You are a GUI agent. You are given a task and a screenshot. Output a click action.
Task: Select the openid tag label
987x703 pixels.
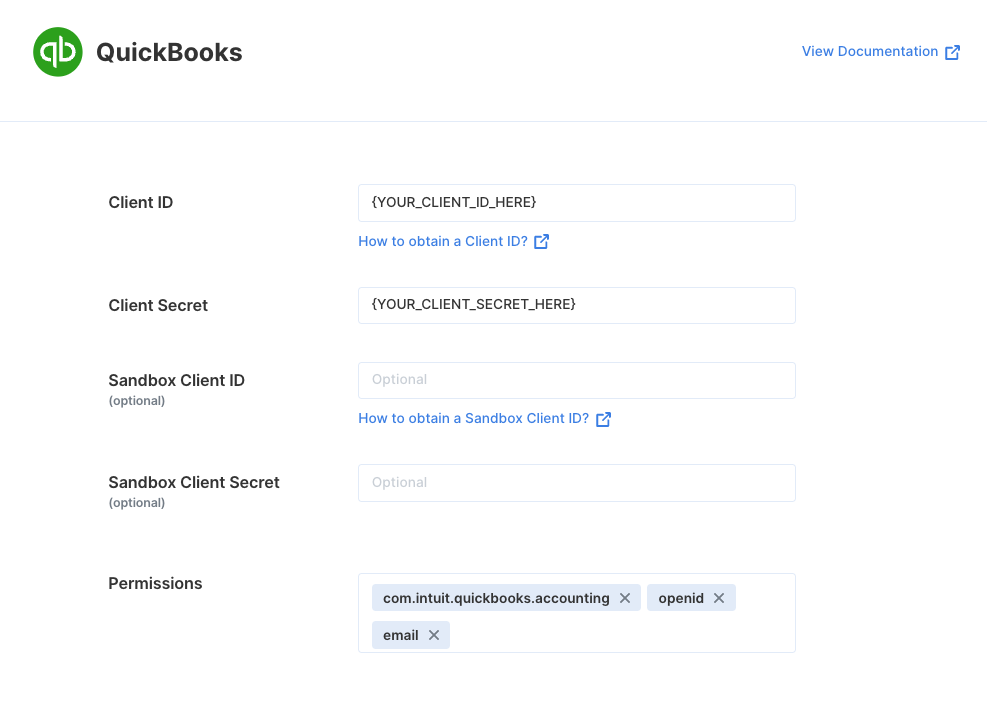(681, 598)
